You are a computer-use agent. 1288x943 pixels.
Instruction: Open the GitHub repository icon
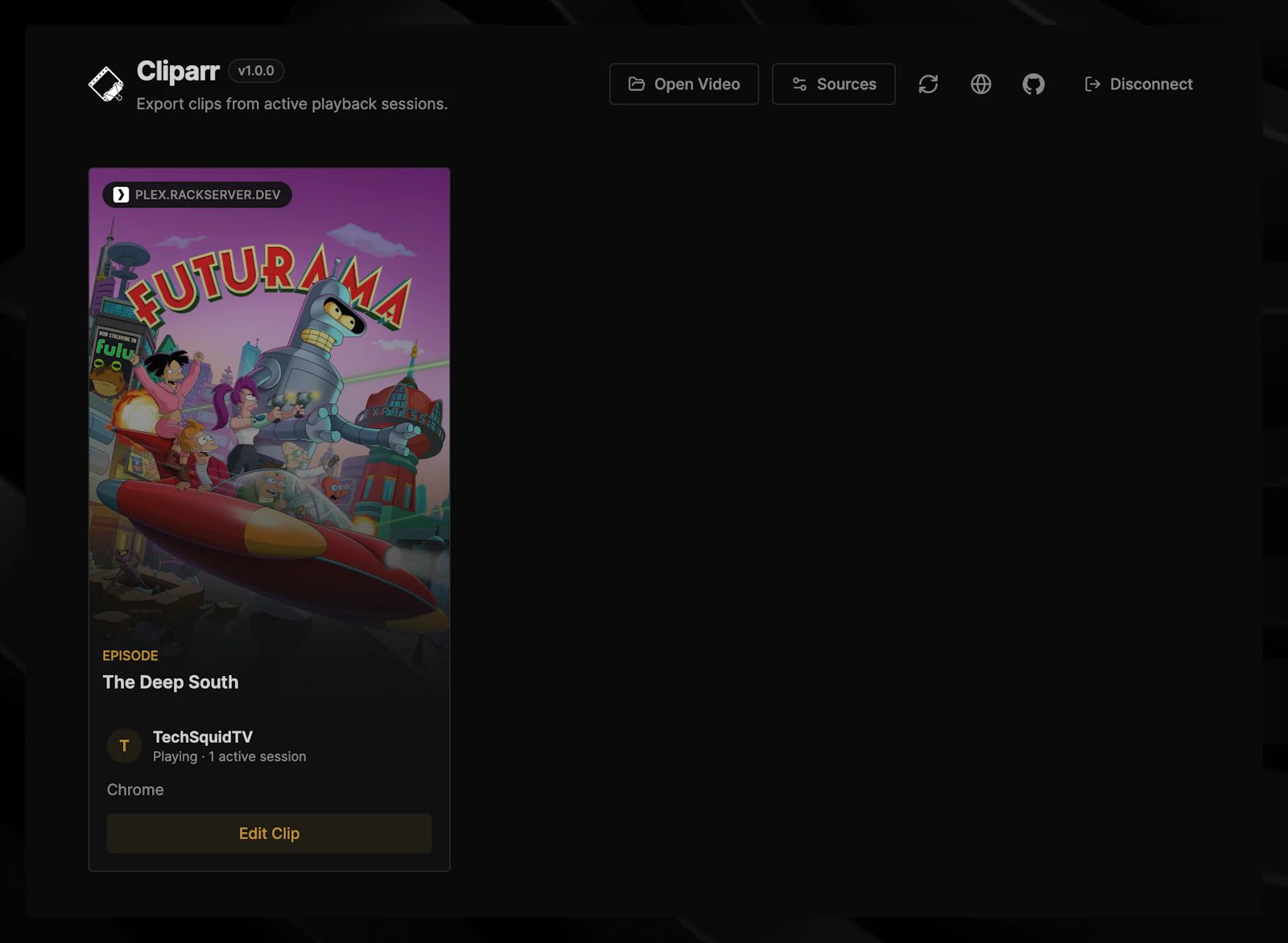[x=1034, y=84]
